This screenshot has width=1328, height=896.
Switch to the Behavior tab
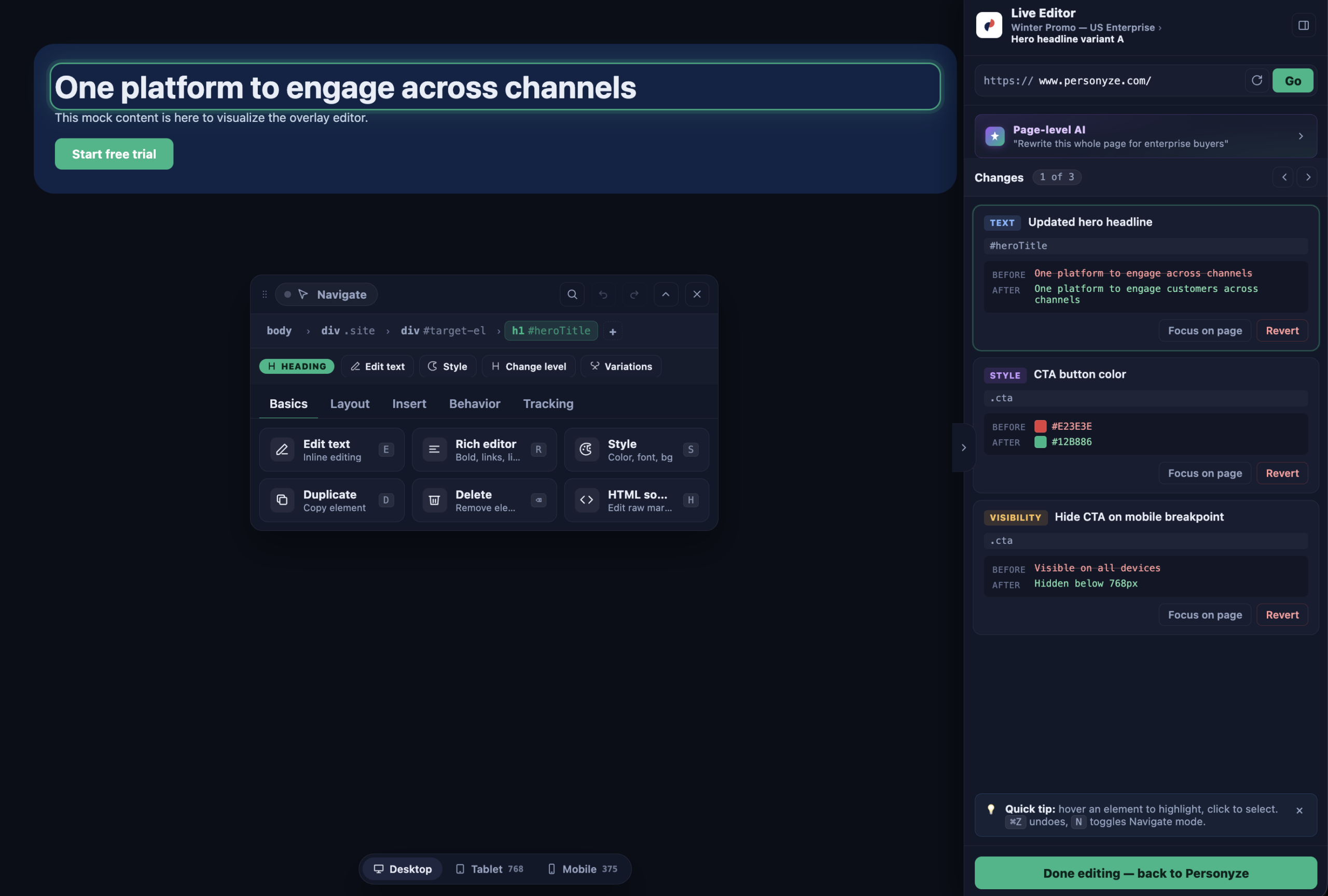pos(474,404)
